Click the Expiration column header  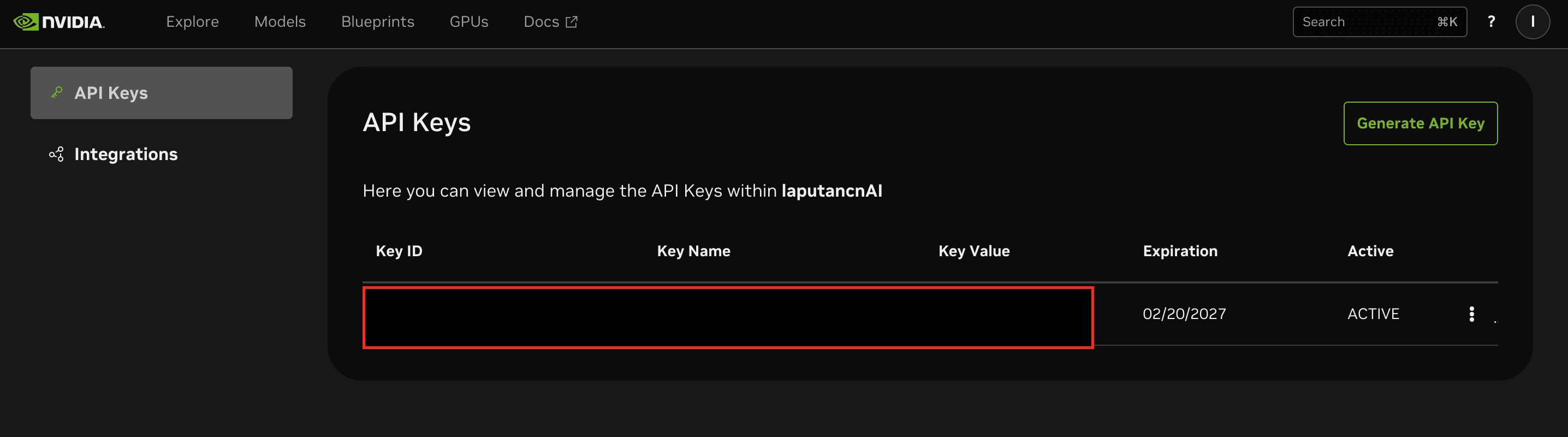click(1180, 250)
